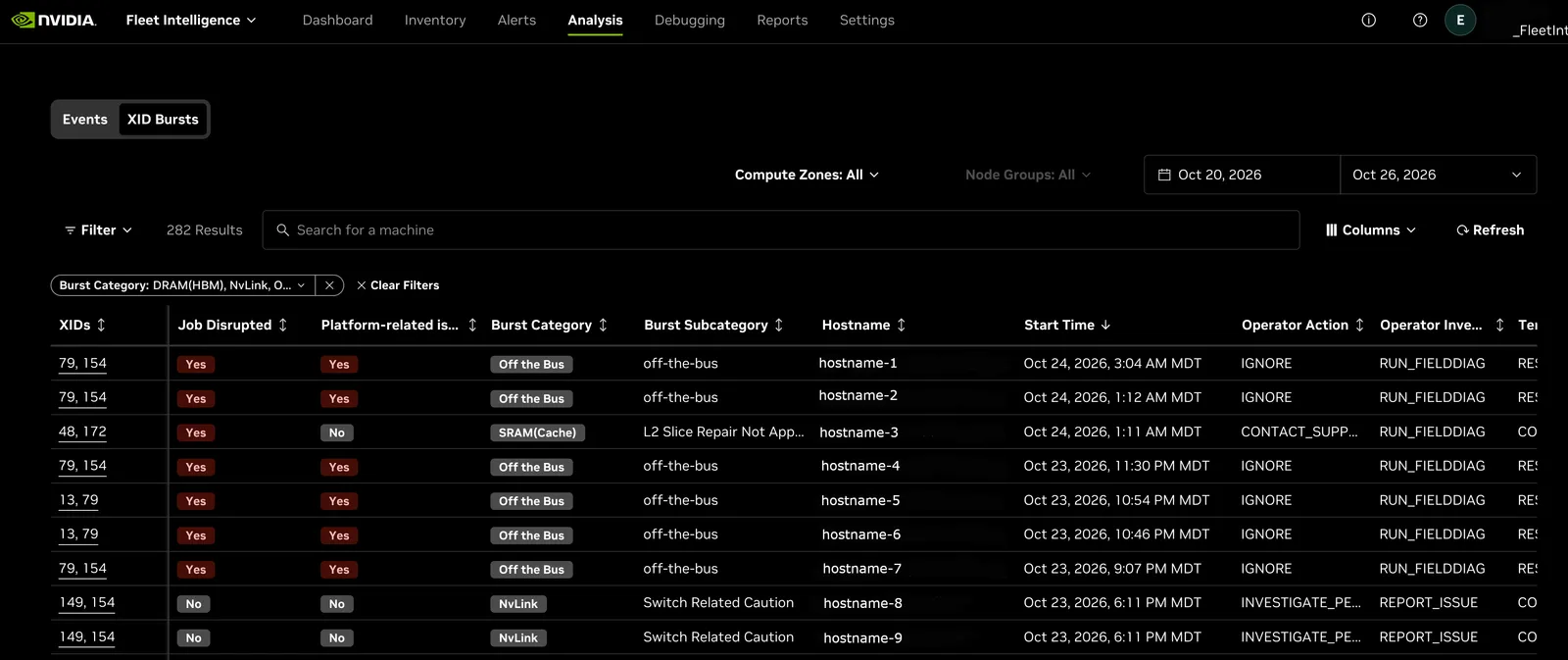Expand the Oct 26, 2026 end date dropdown

[1438, 175]
